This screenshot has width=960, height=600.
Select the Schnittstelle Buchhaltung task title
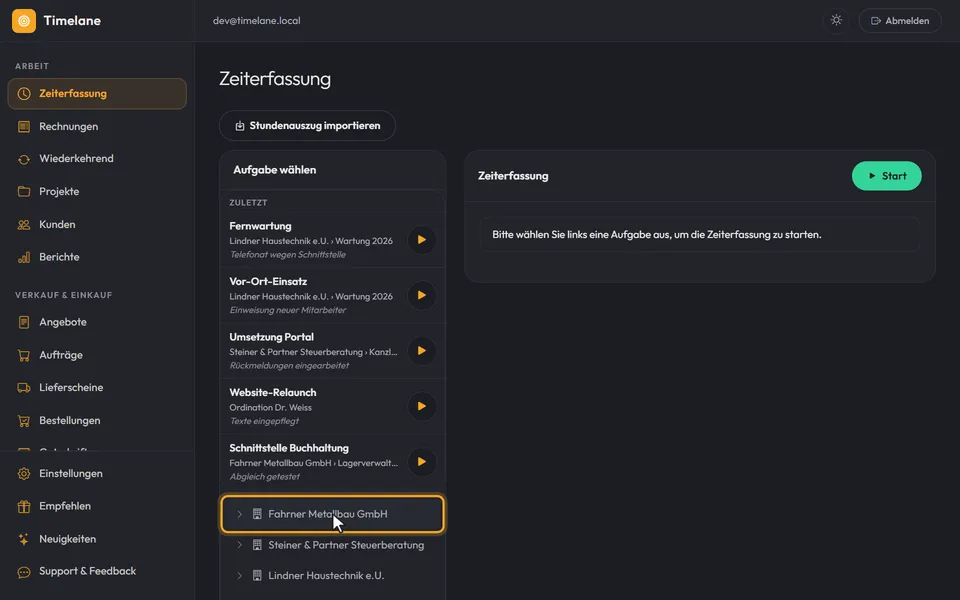coord(289,448)
